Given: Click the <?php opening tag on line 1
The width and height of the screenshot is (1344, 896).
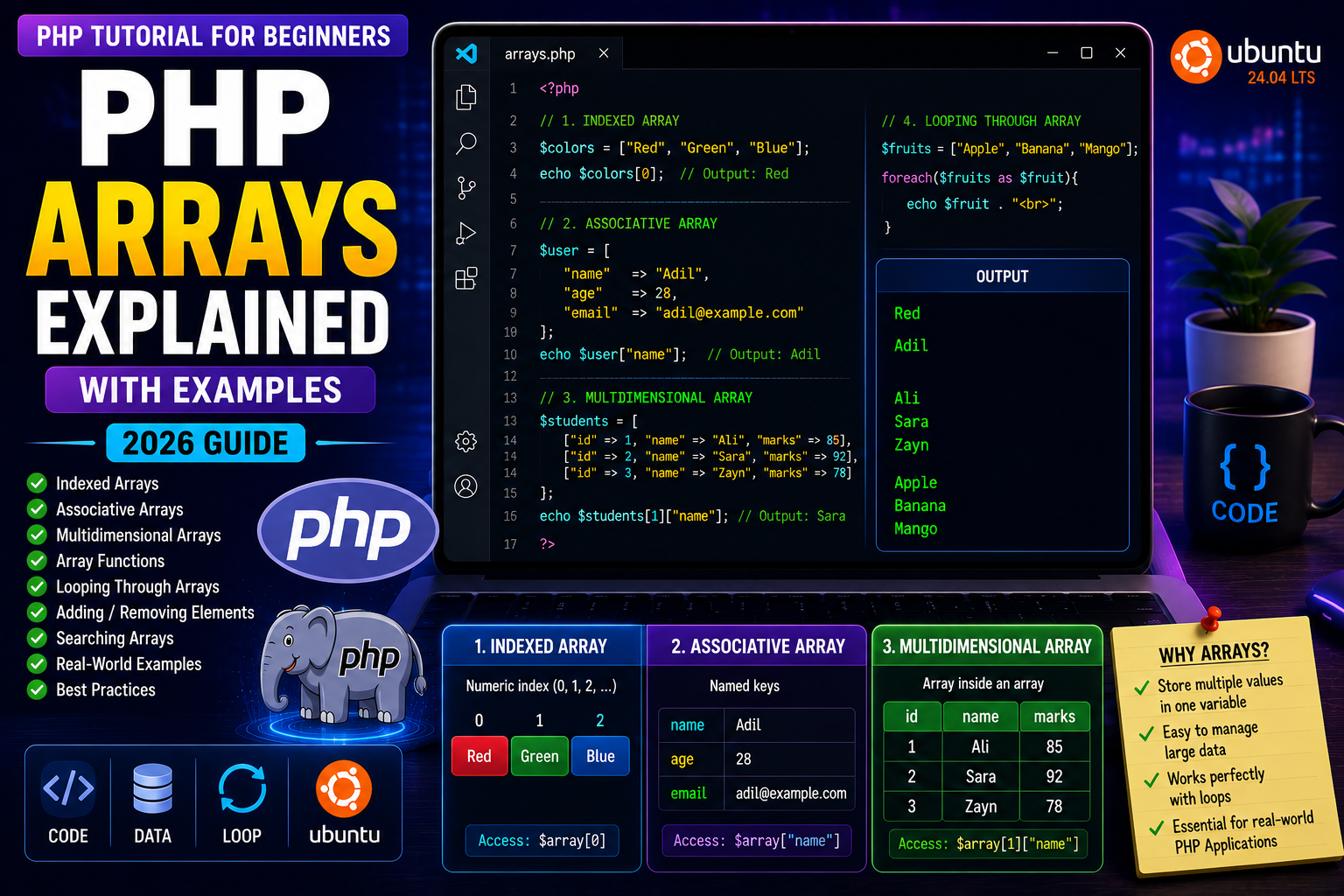Looking at the screenshot, I should (x=559, y=88).
